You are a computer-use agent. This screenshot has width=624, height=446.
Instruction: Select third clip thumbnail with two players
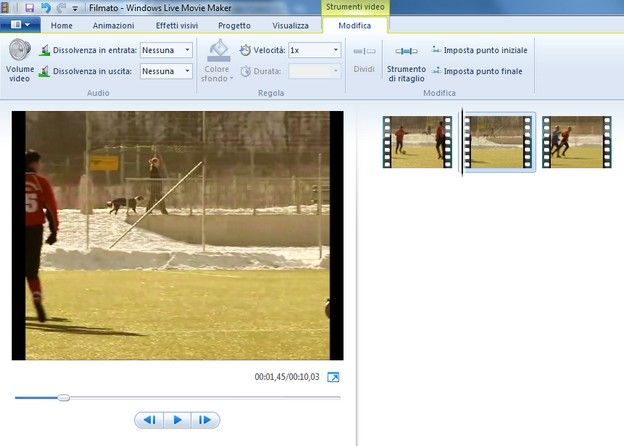point(577,142)
